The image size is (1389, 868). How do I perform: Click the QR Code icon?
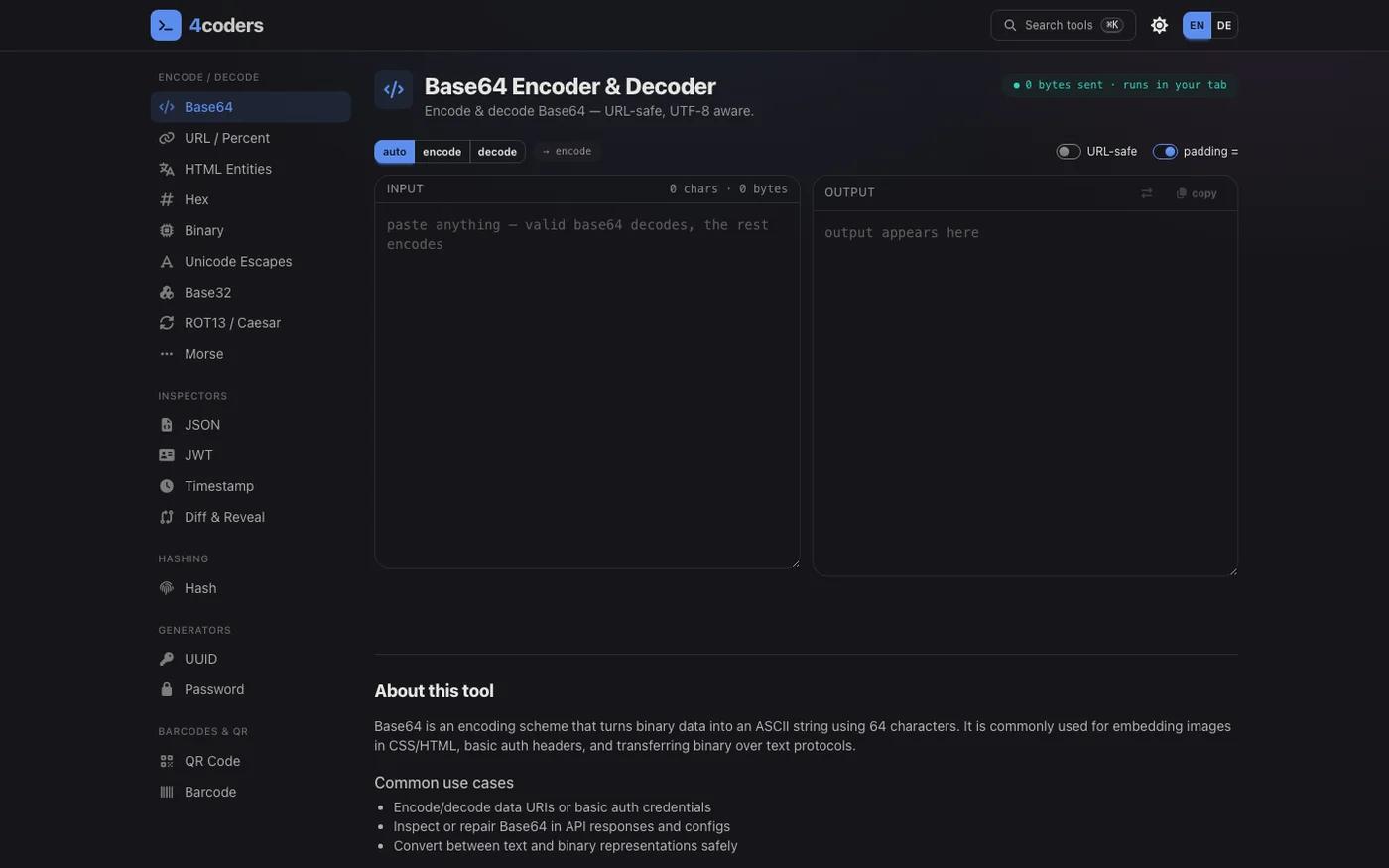click(167, 760)
